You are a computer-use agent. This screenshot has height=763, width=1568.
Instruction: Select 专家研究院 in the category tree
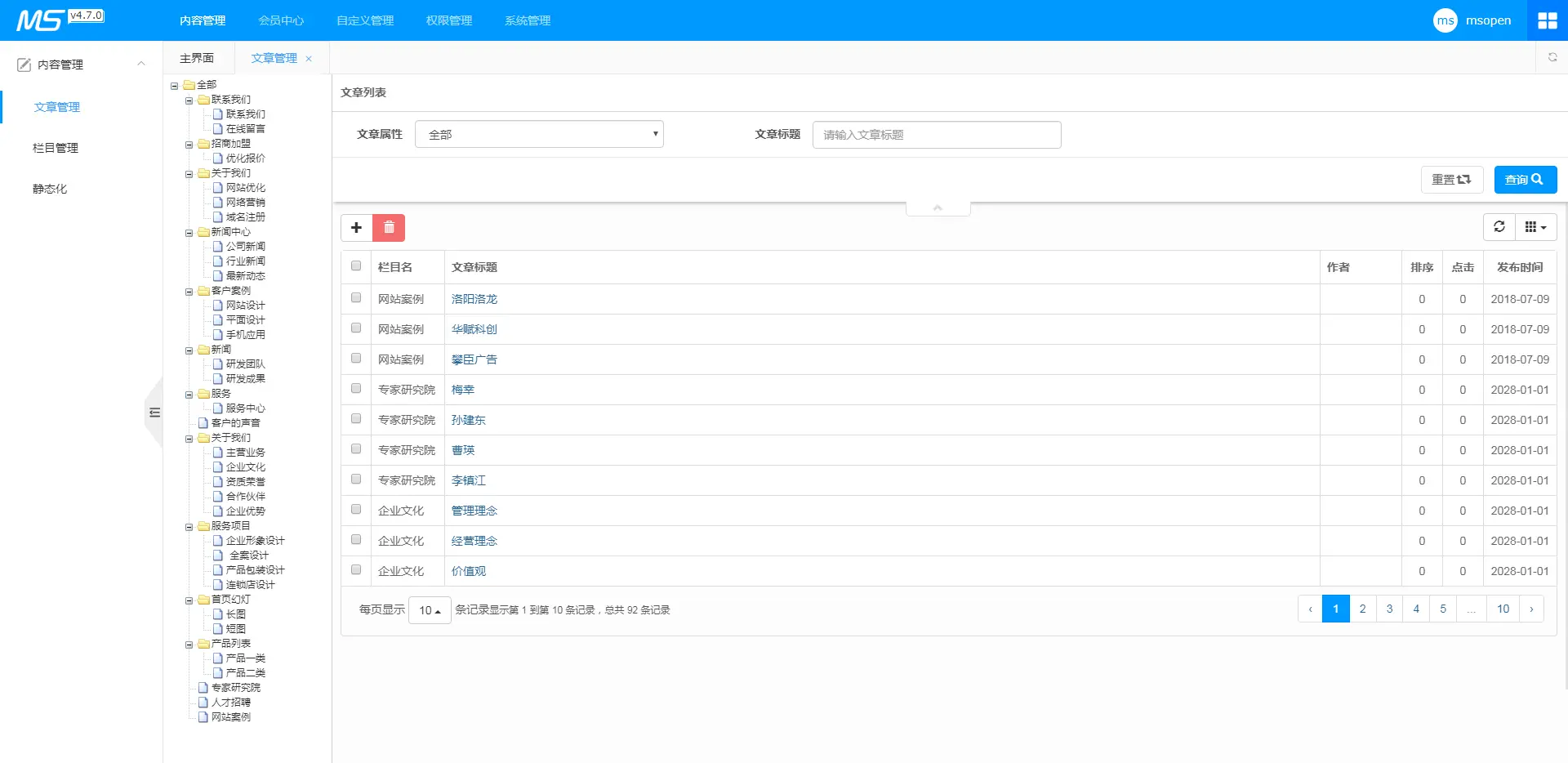(x=236, y=688)
